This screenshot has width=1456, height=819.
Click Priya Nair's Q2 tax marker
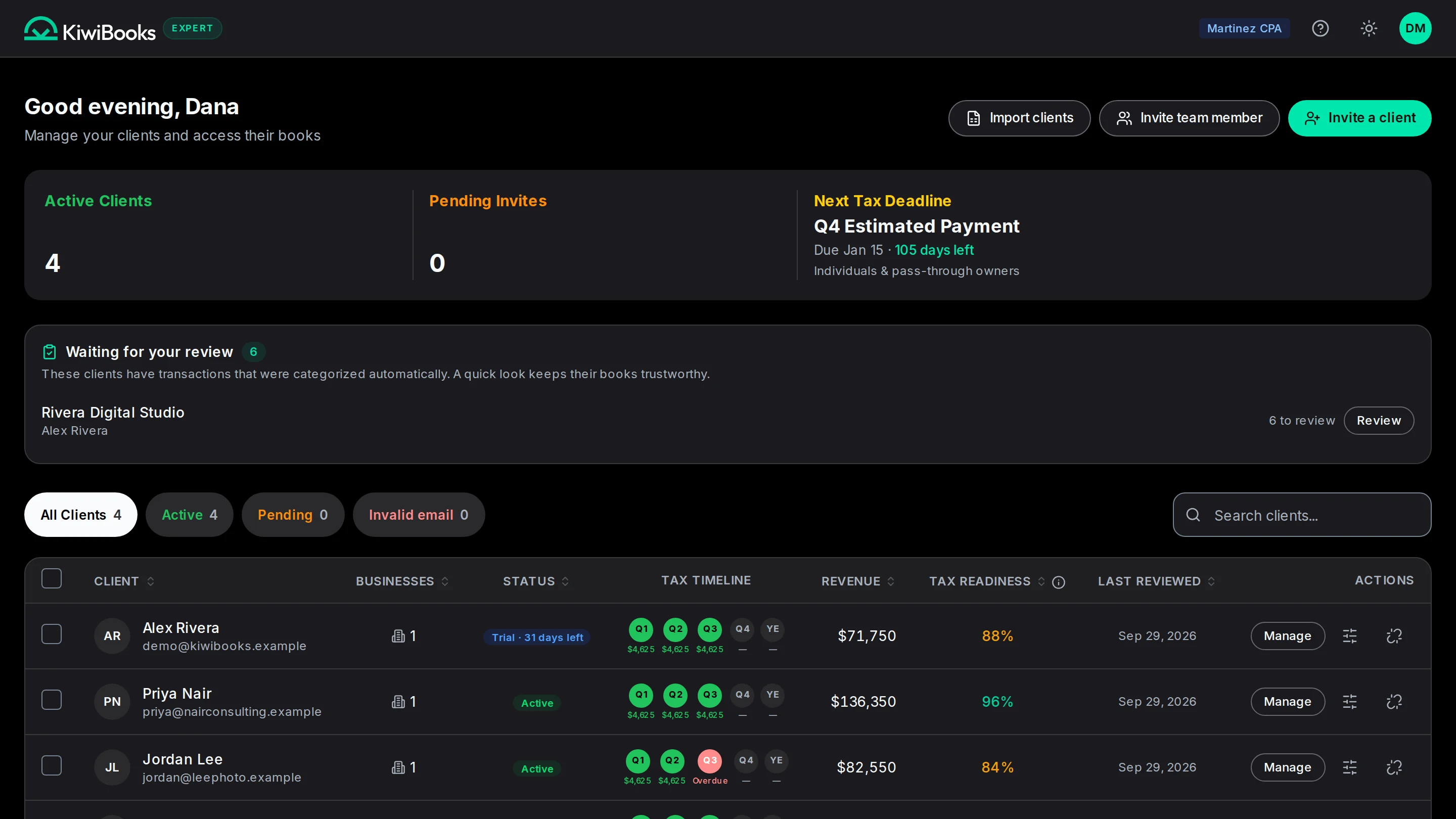tap(675, 695)
